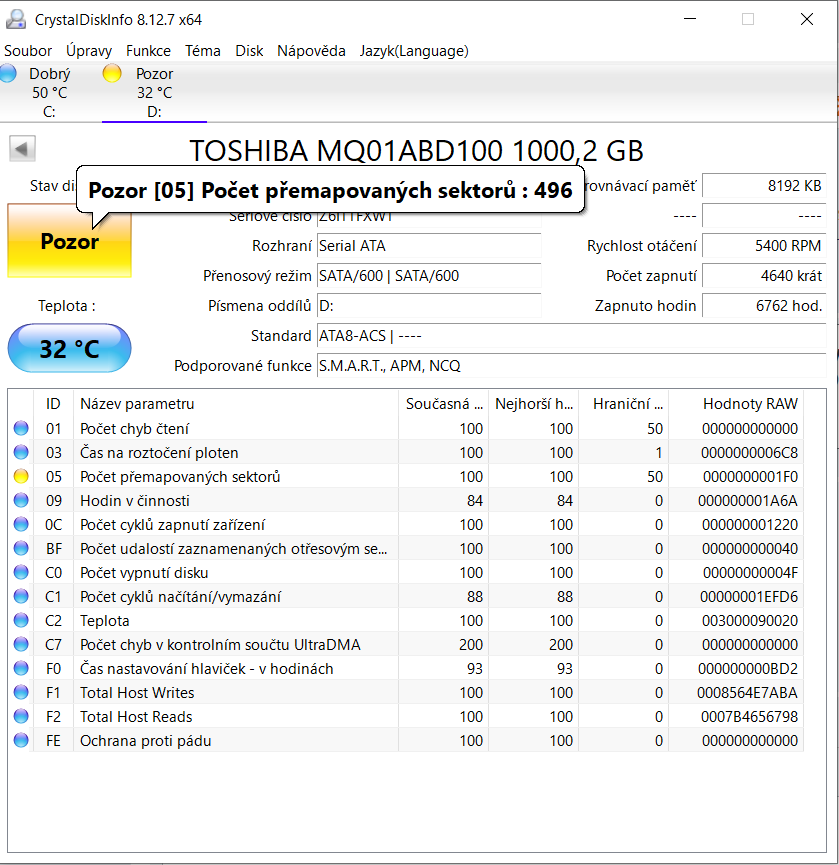Image resolution: width=839 pixels, height=865 pixels.
Task: Open the Téma menu
Action: point(203,51)
